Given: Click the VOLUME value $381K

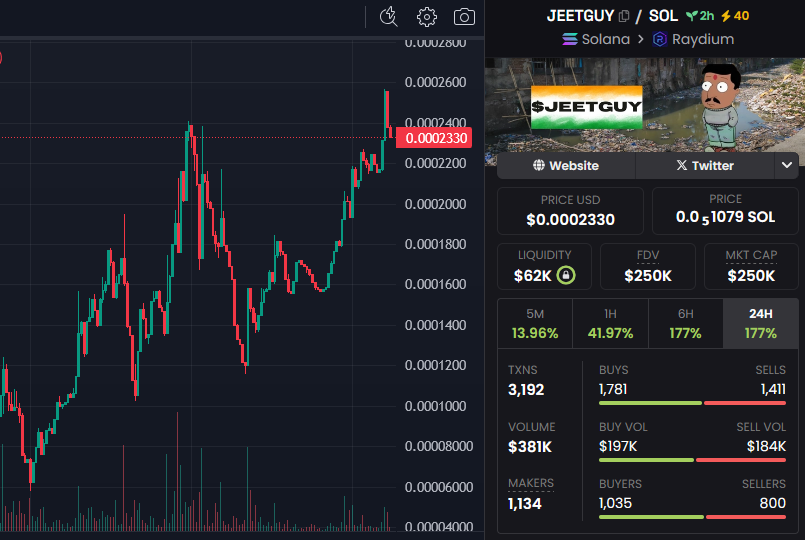Looking at the screenshot, I should pyautogui.click(x=530, y=447).
